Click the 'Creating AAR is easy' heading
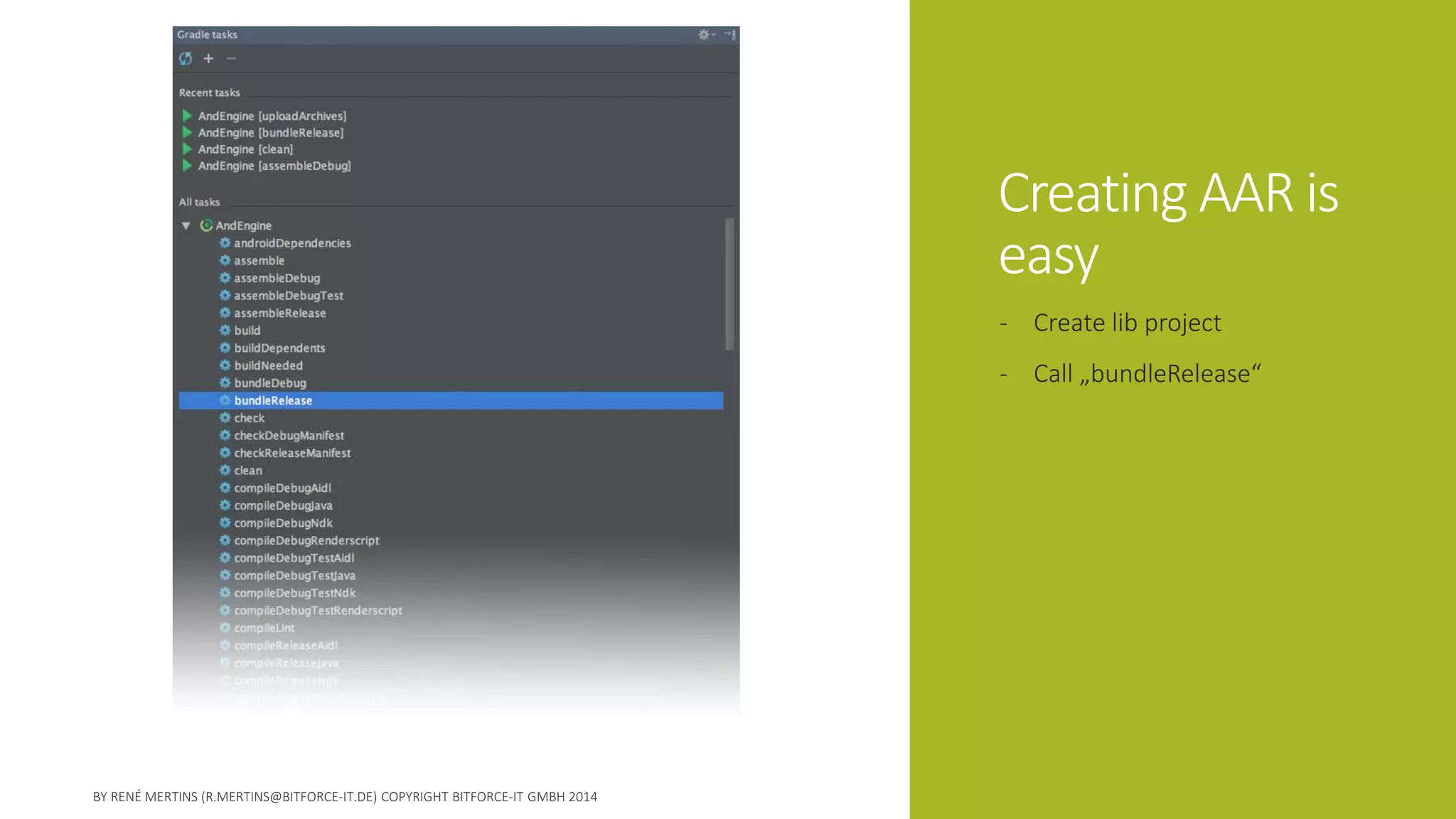1456x819 pixels. (x=1168, y=224)
